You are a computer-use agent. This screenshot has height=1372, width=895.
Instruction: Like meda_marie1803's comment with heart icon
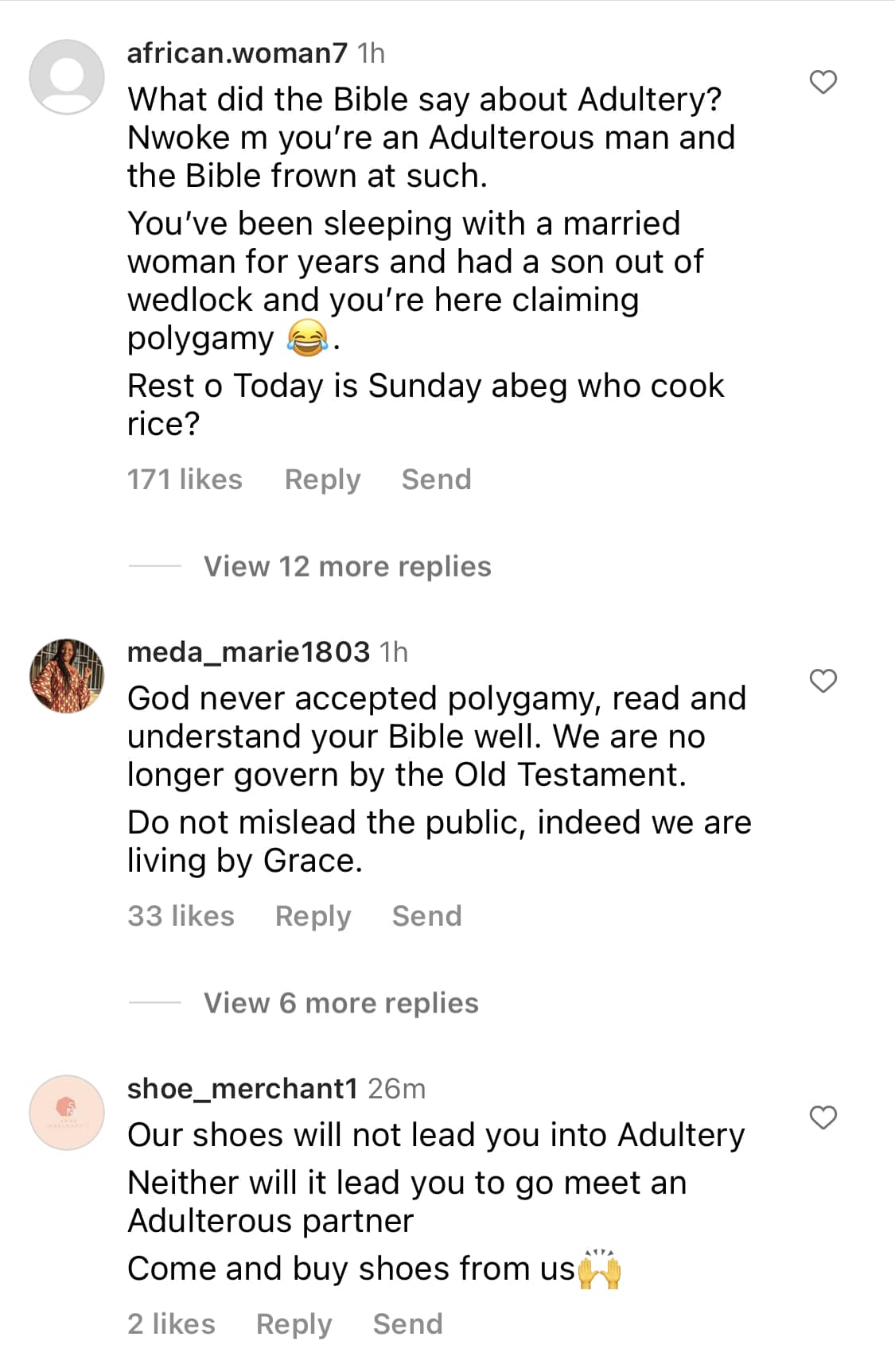click(x=823, y=681)
